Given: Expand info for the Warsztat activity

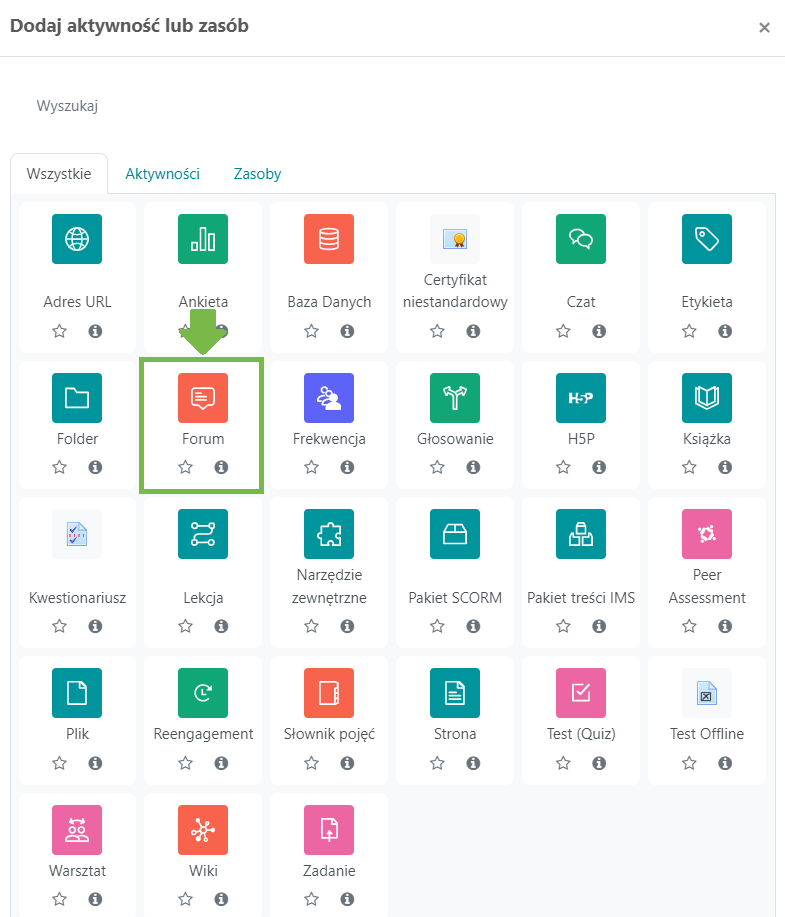Looking at the screenshot, I should pyautogui.click(x=95, y=898).
